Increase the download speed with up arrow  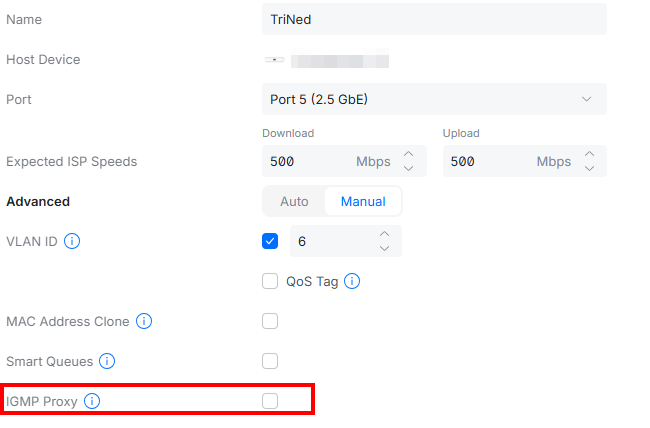click(408, 155)
